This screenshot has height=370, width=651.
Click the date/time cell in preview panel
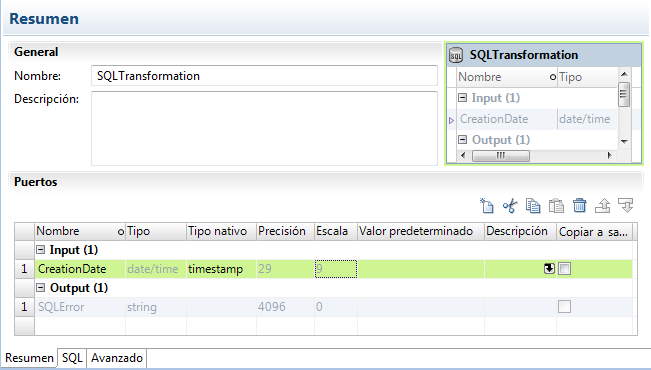587,119
